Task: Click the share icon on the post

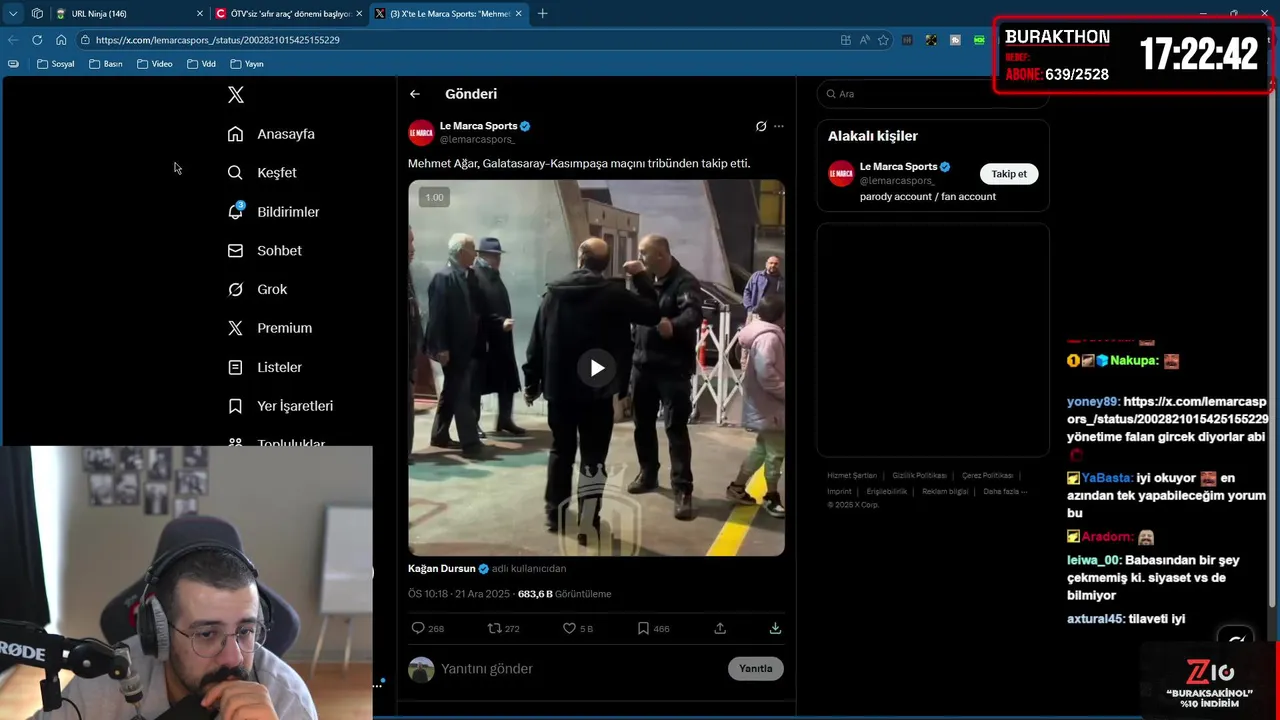Action: click(x=720, y=628)
